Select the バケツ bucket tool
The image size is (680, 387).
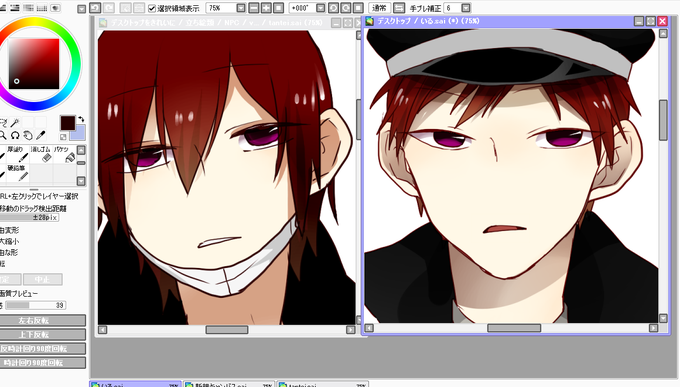click(x=64, y=154)
